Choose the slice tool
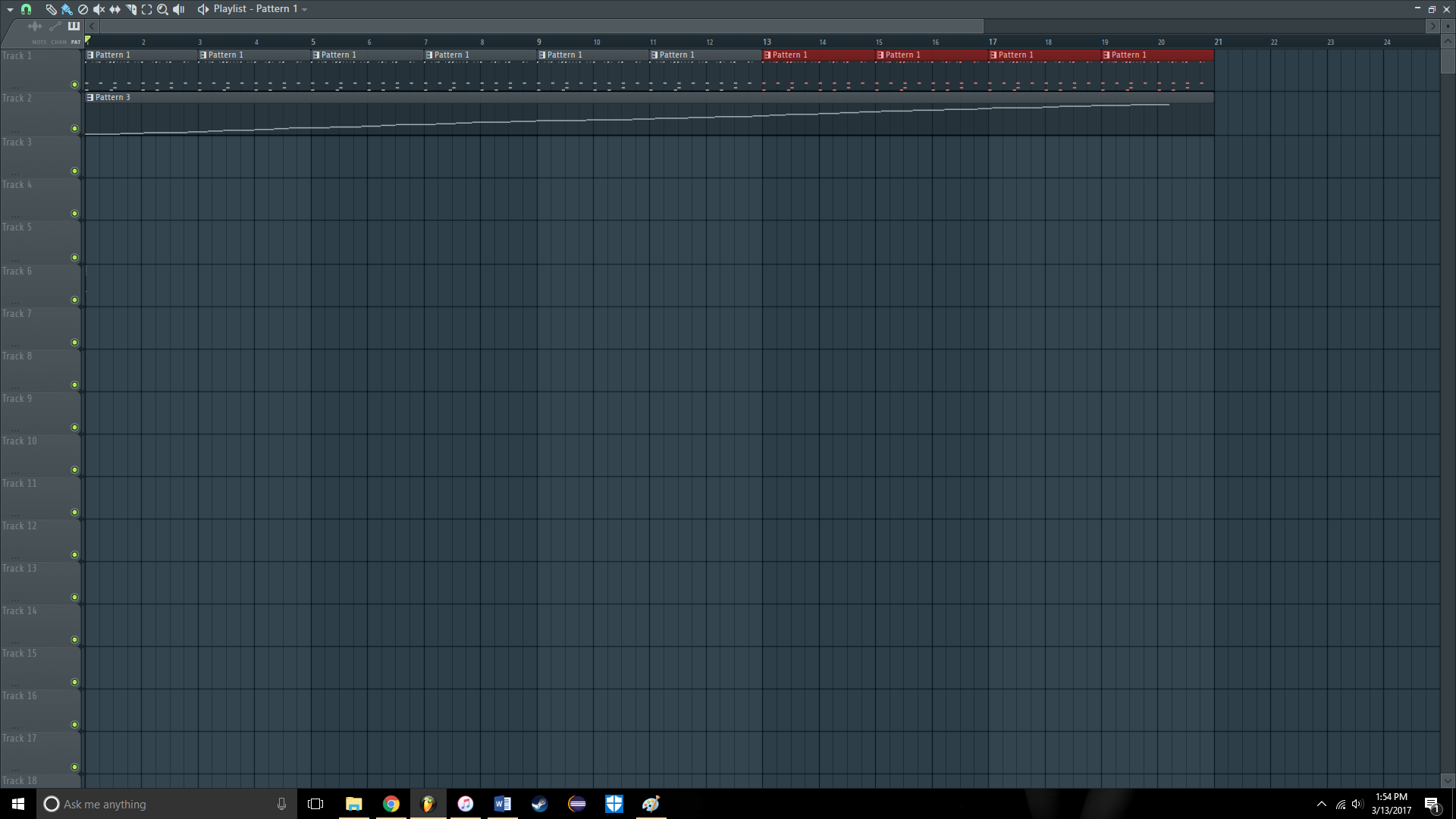Screen dimensions: 1456x819 pyautogui.click(x=130, y=9)
